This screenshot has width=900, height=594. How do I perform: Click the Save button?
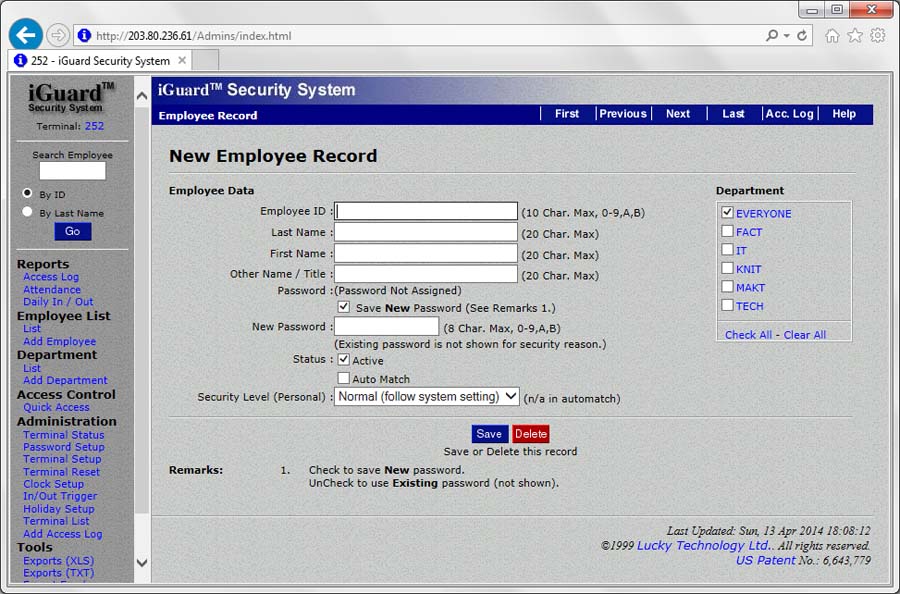(490, 434)
